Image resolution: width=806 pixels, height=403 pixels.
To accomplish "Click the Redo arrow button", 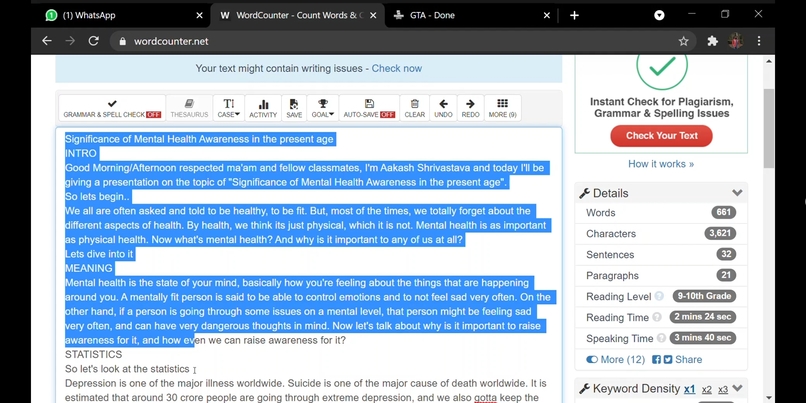I will pyautogui.click(x=470, y=108).
